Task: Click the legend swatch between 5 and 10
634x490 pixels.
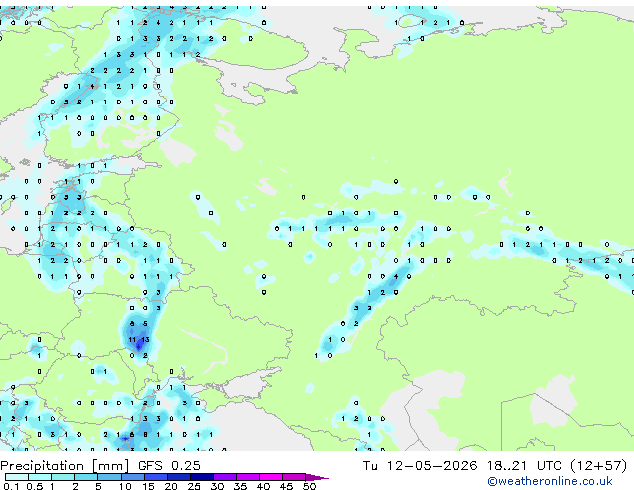Action: (109, 477)
